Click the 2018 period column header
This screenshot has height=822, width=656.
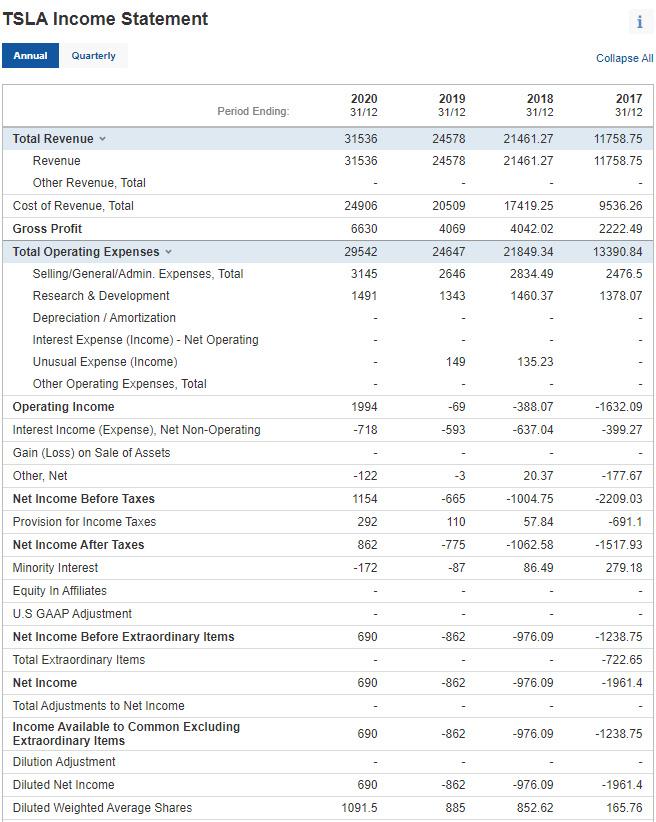(540, 105)
